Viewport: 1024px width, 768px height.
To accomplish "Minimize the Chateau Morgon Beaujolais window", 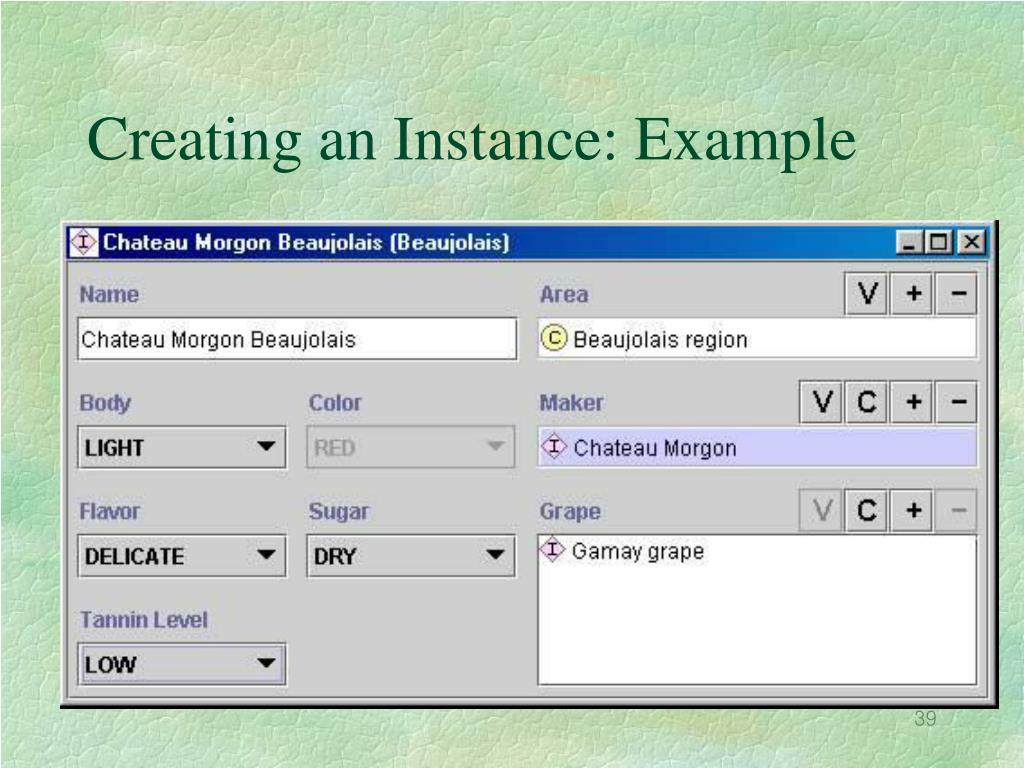I will click(x=909, y=242).
